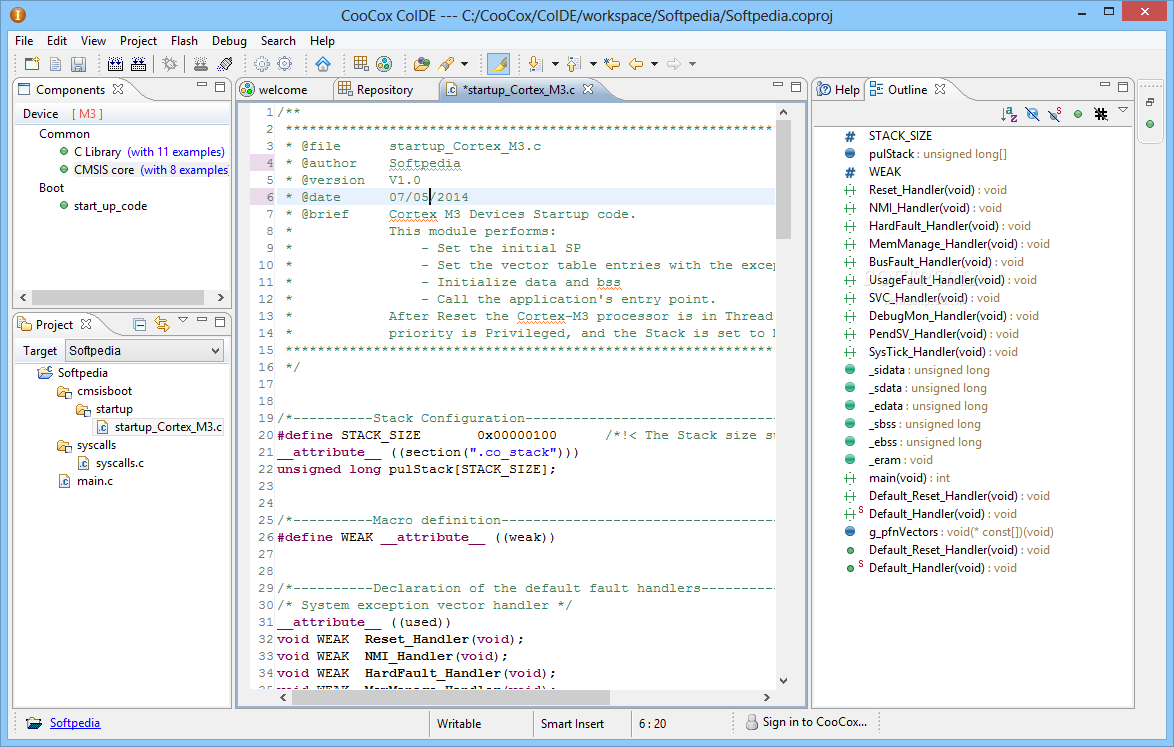Screen dimensions: 1174x747
Task: Open CMSIS core (with 8 examples) link
Action: (x=184, y=170)
